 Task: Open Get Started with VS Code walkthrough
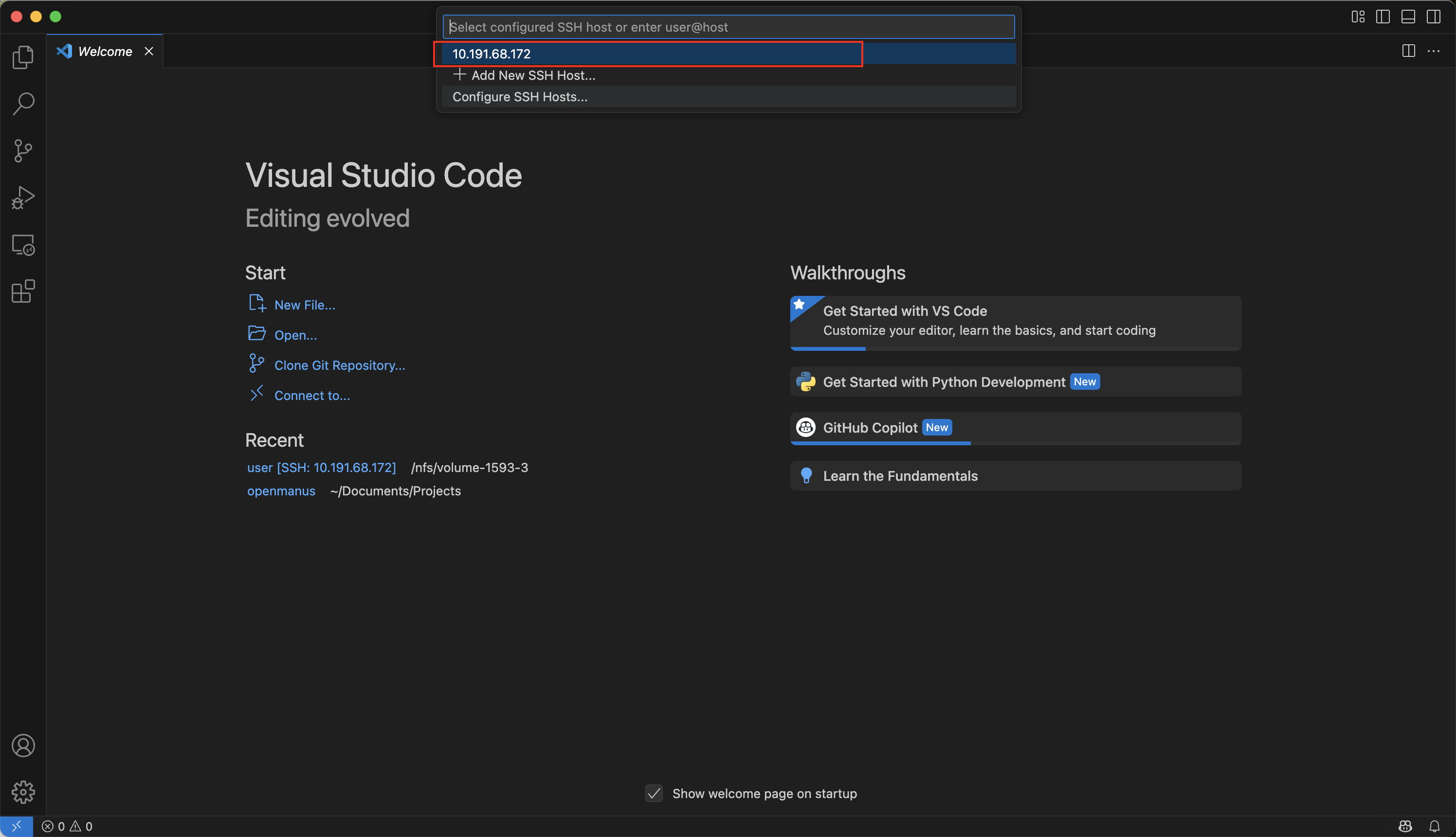(1016, 323)
